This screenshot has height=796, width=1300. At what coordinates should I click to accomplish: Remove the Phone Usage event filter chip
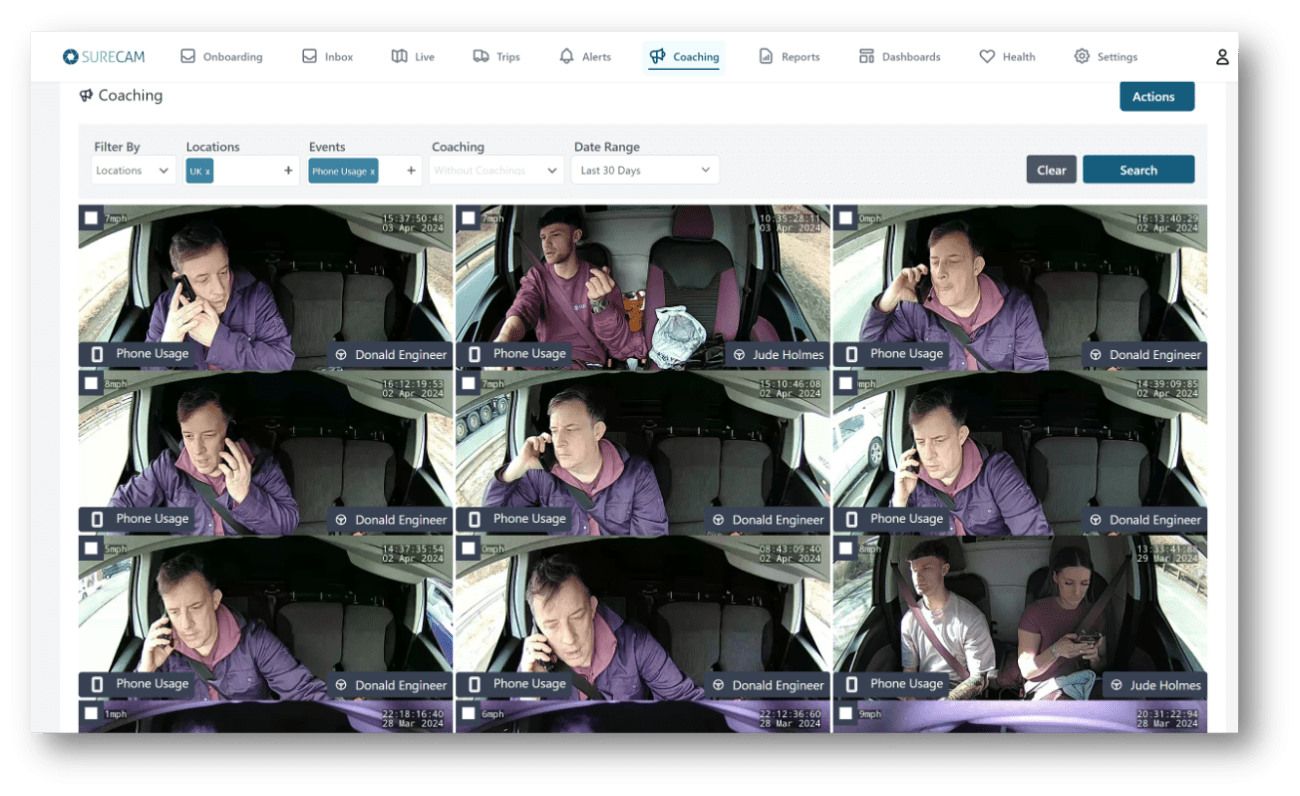pos(373,172)
